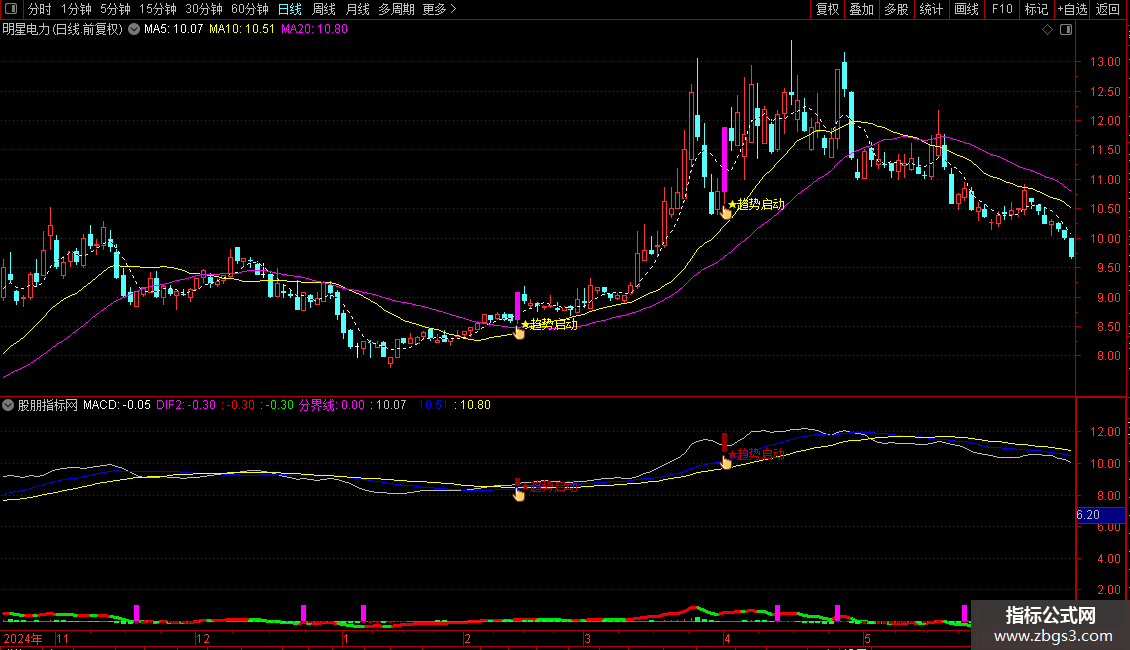1130x650 pixels.
Task: Click the 叠加 overlay button
Action: click(861, 9)
